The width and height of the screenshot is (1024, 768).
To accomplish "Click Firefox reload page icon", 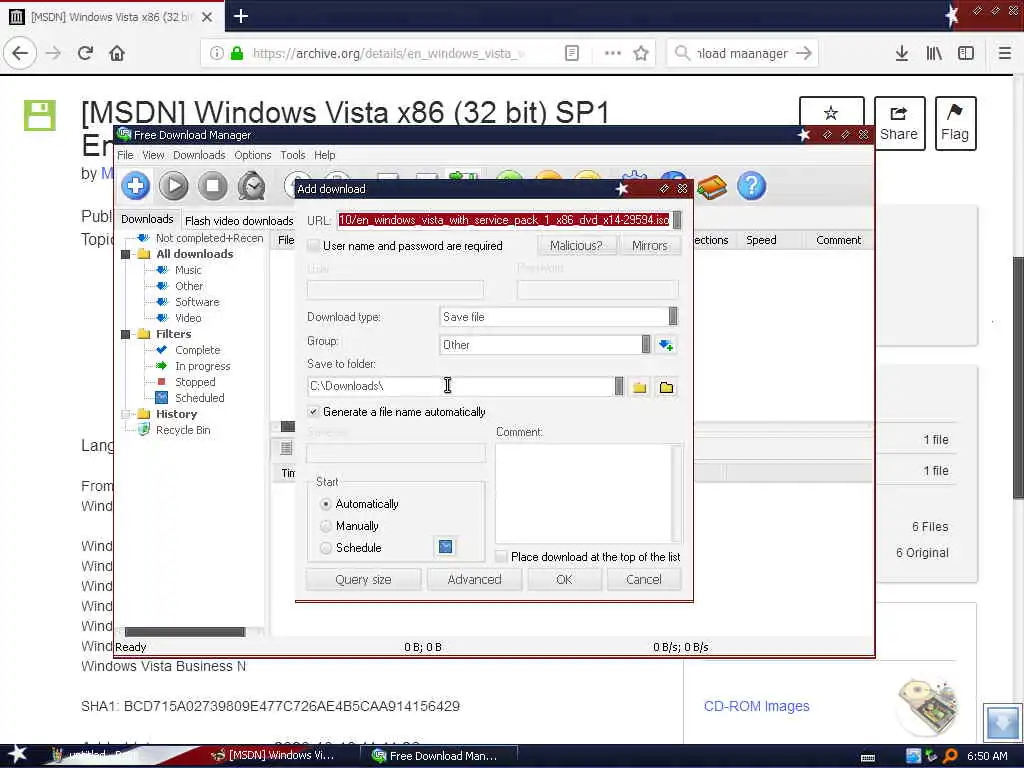I will [x=85, y=53].
